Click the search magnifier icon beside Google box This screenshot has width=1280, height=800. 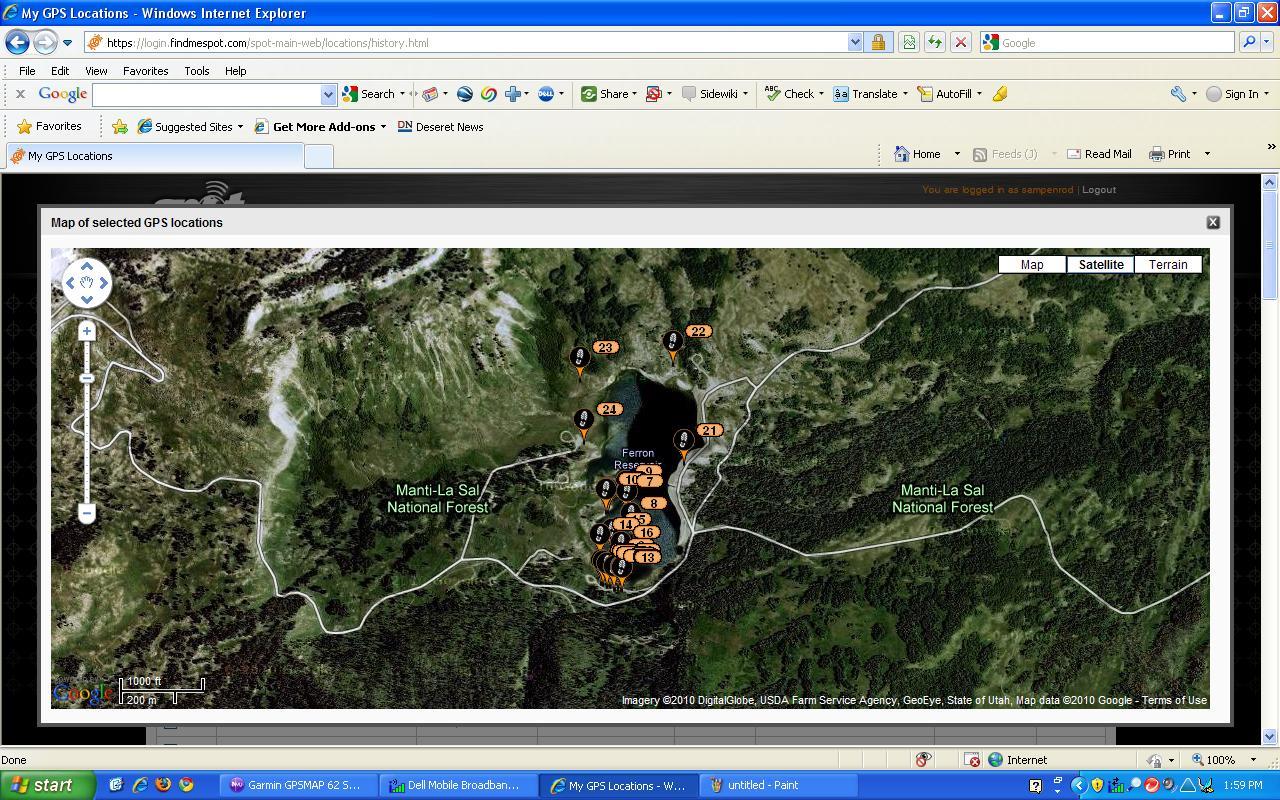coord(1248,42)
